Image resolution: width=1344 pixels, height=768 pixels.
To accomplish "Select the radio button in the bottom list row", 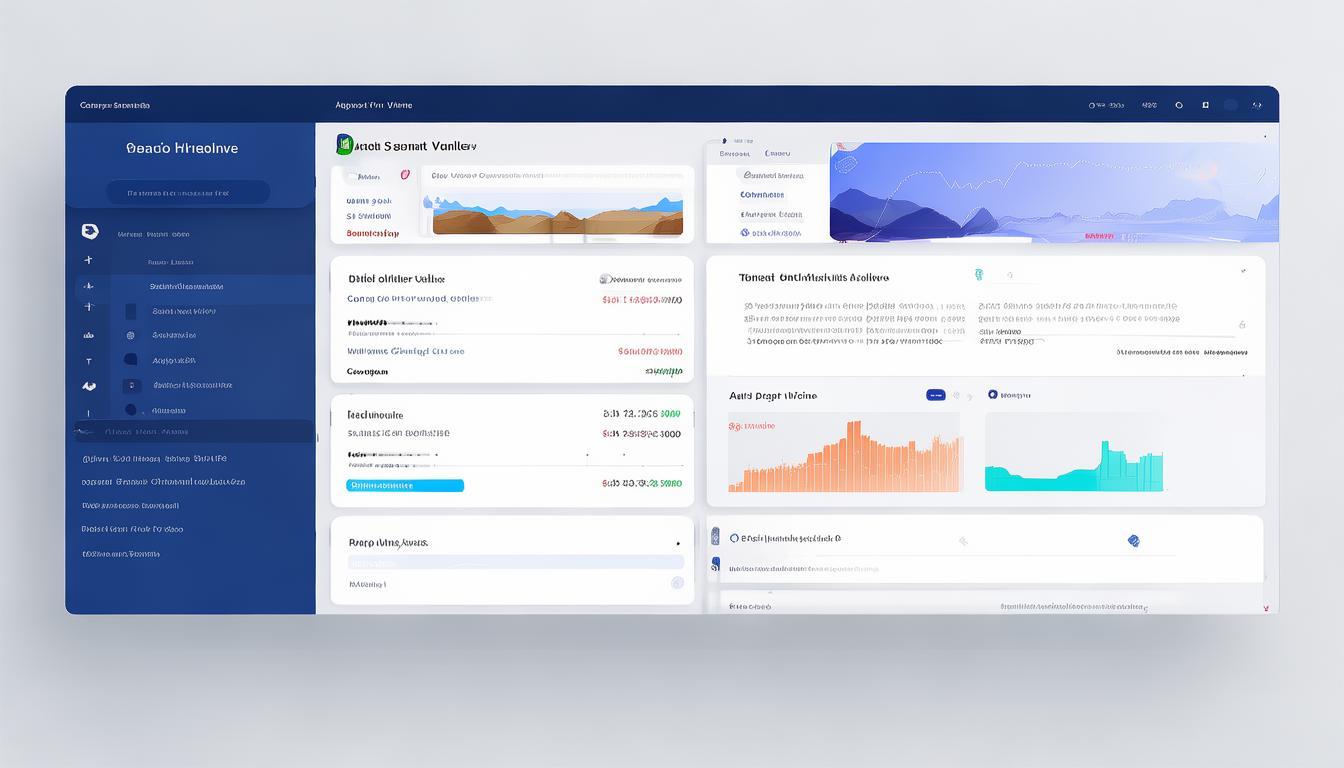I will [x=734, y=538].
